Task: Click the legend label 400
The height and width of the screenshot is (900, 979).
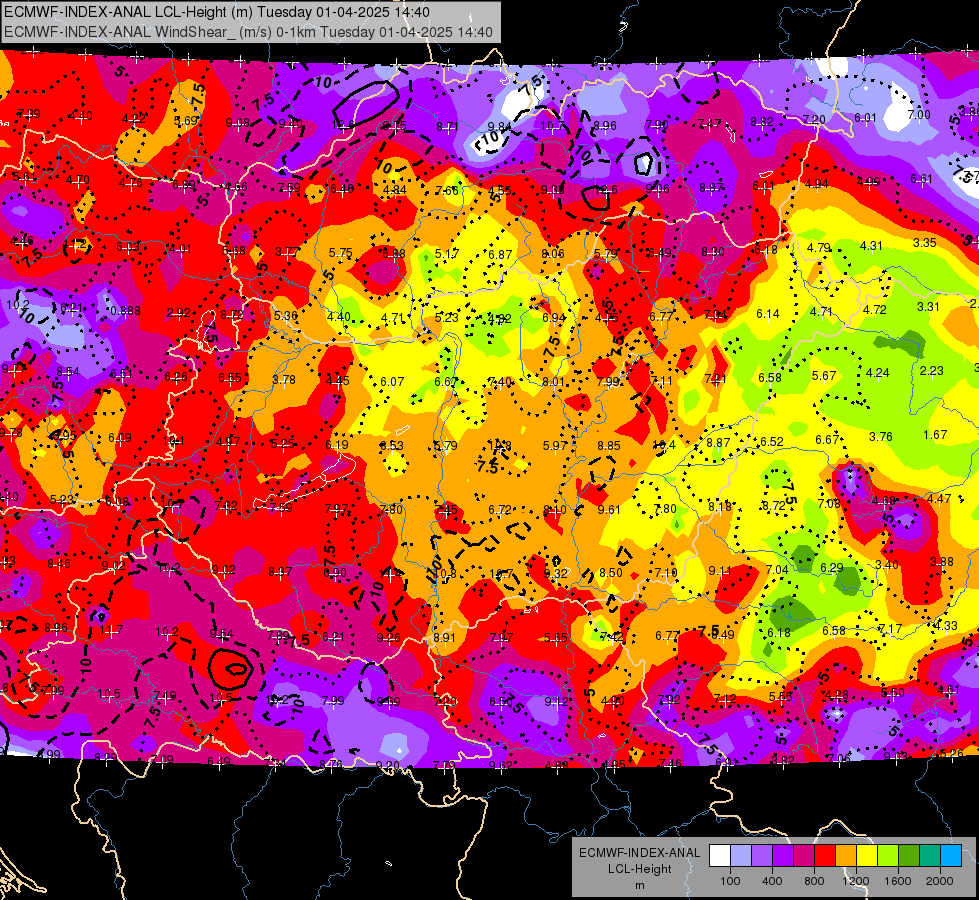Action: pos(772,881)
